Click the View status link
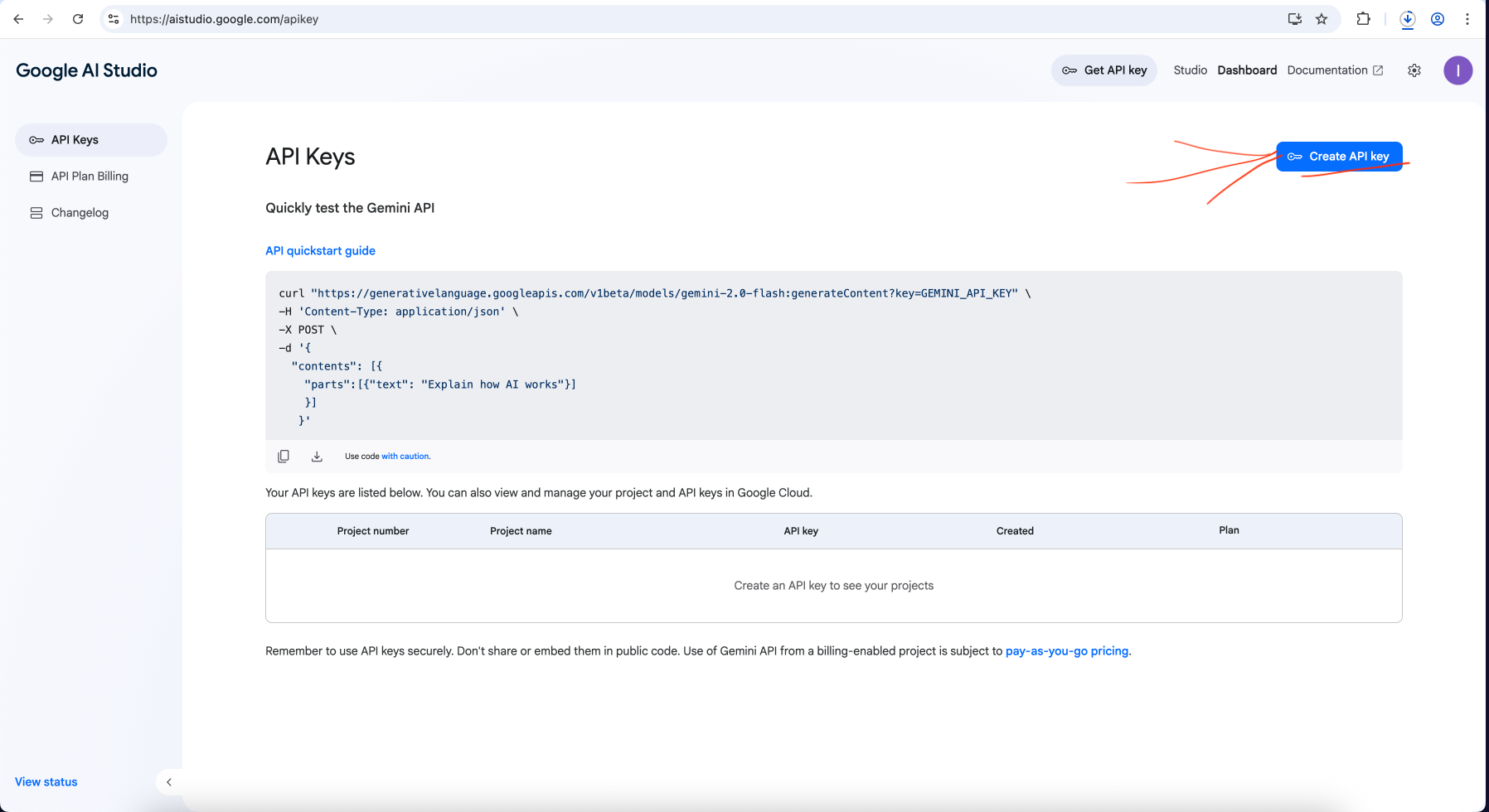Viewport: 1489px width, 812px height. pyautogui.click(x=46, y=782)
